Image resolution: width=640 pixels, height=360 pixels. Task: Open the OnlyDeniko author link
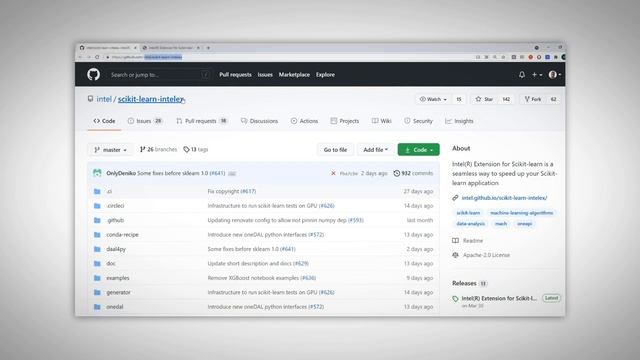121,173
